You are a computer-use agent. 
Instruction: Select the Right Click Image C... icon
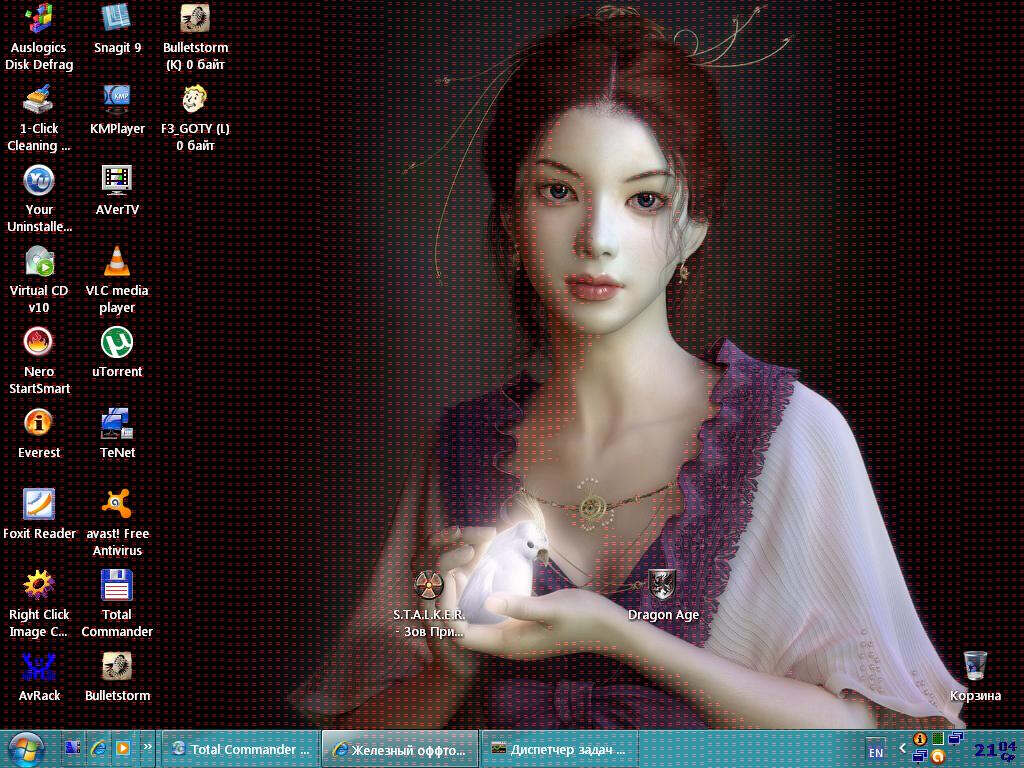tap(39, 604)
